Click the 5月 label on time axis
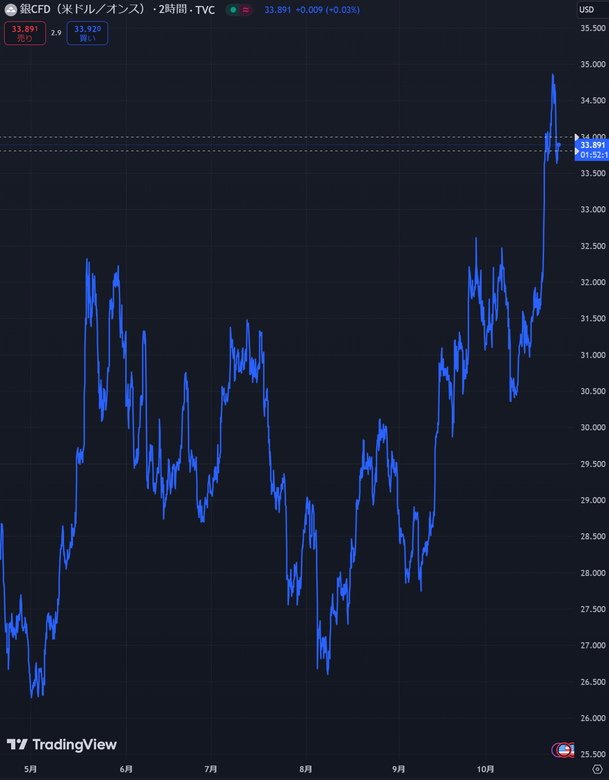The image size is (609, 780). [31, 769]
